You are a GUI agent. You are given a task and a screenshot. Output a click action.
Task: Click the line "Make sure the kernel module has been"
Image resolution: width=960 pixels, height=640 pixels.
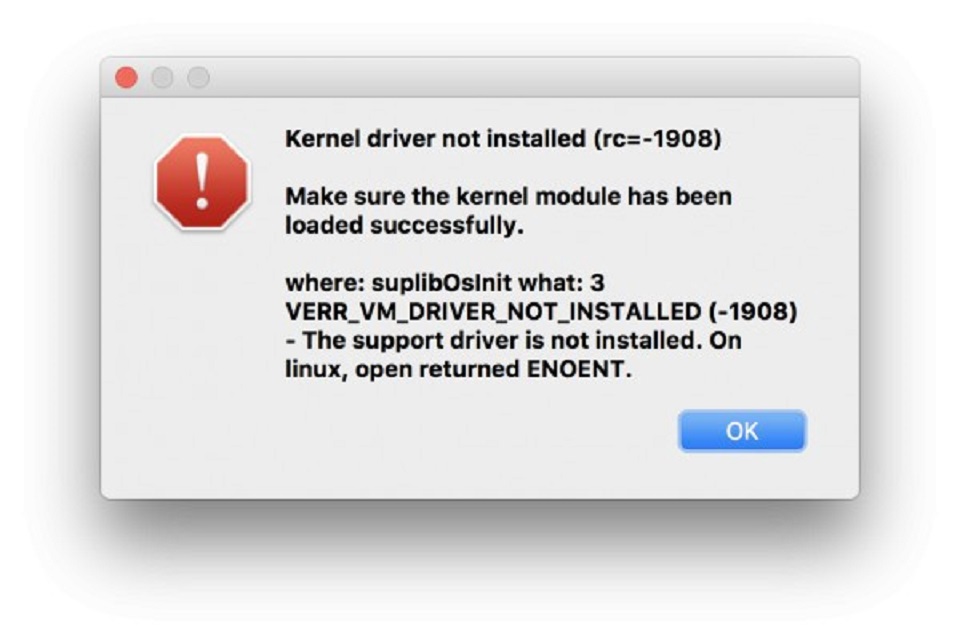click(x=509, y=197)
